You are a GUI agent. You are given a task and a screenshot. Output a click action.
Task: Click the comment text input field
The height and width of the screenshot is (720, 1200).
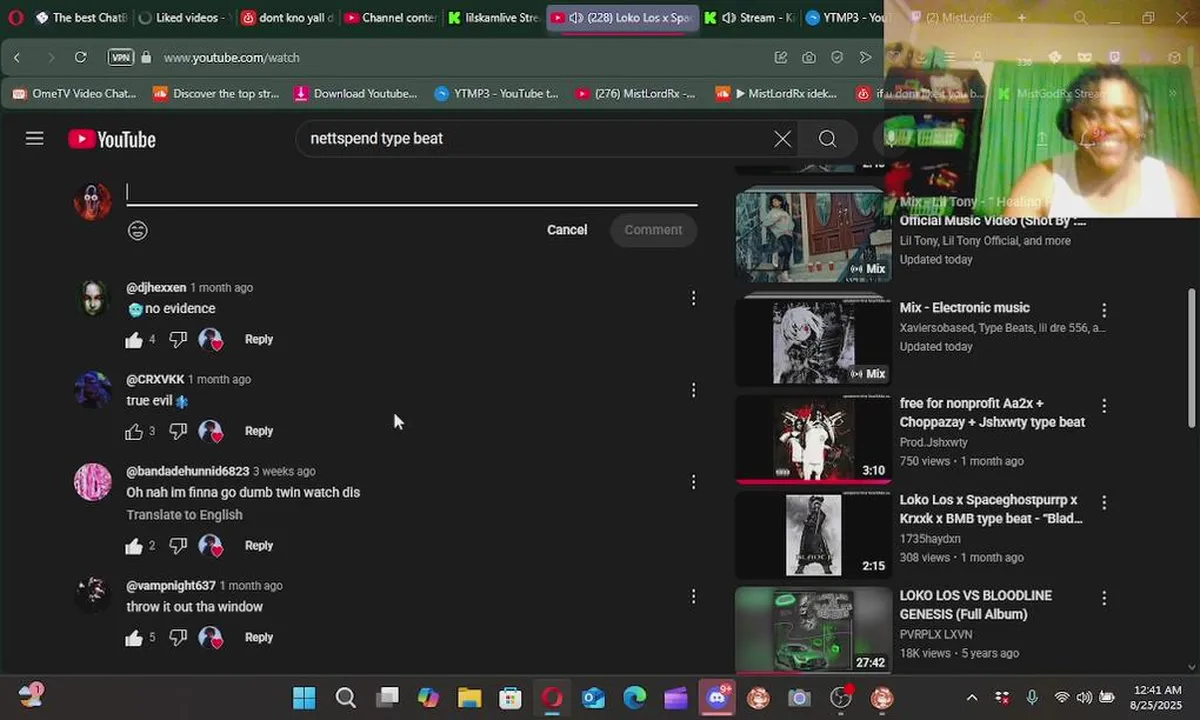(411, 193)
